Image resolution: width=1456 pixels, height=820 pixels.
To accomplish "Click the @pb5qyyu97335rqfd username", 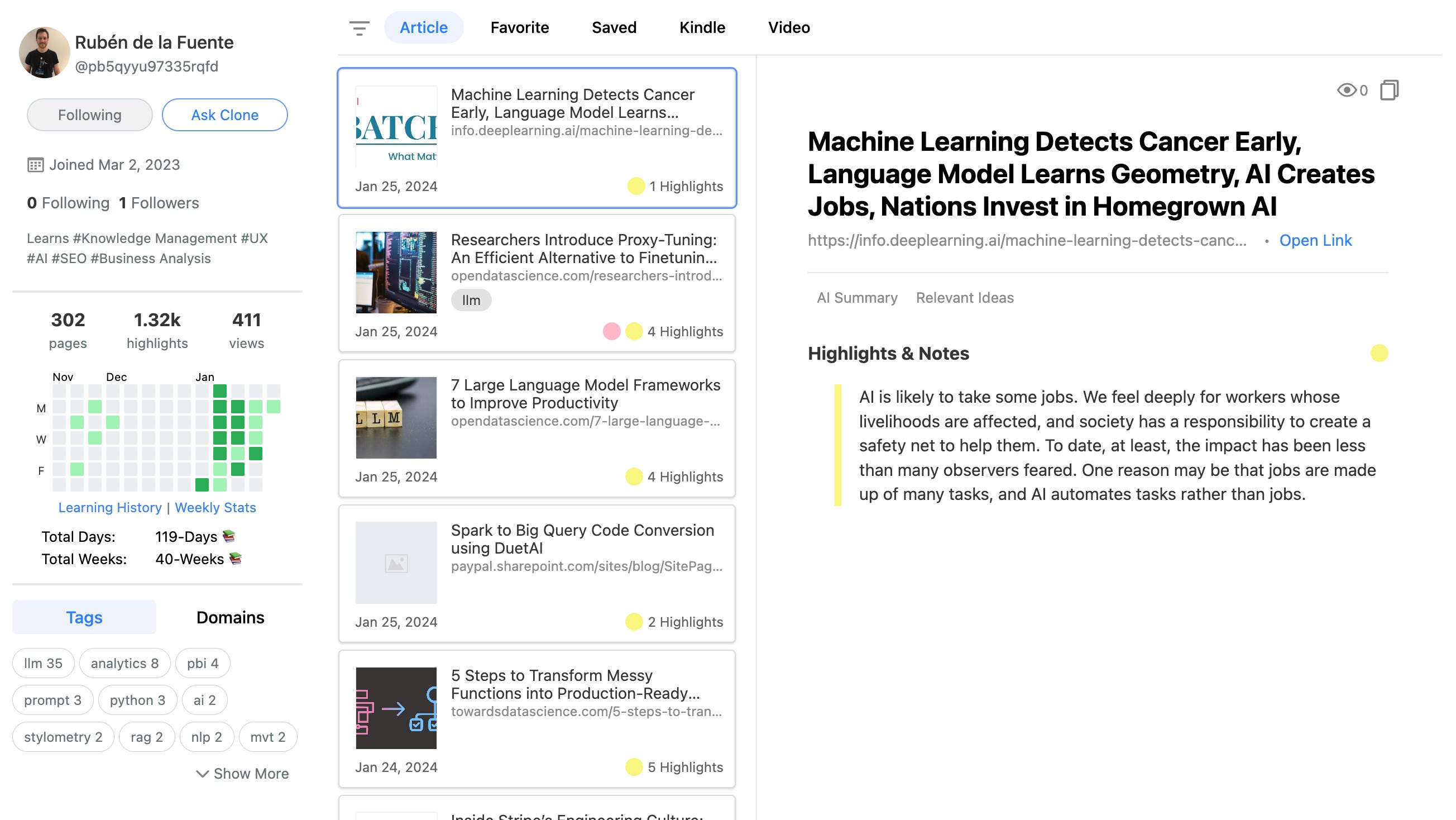I will 146,66.
